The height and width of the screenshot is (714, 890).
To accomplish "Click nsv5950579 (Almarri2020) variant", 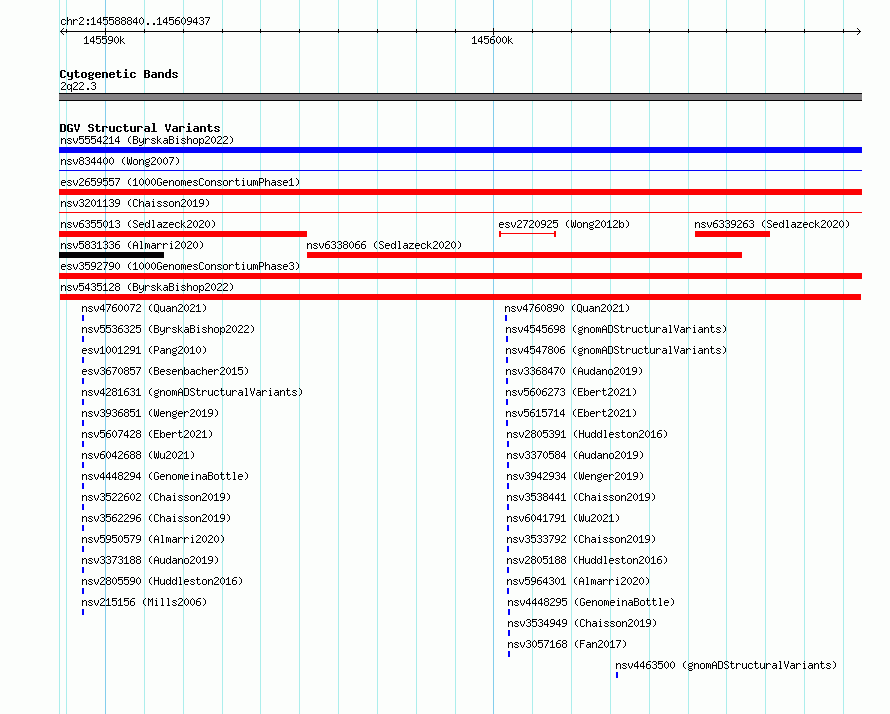I will 153,539.
